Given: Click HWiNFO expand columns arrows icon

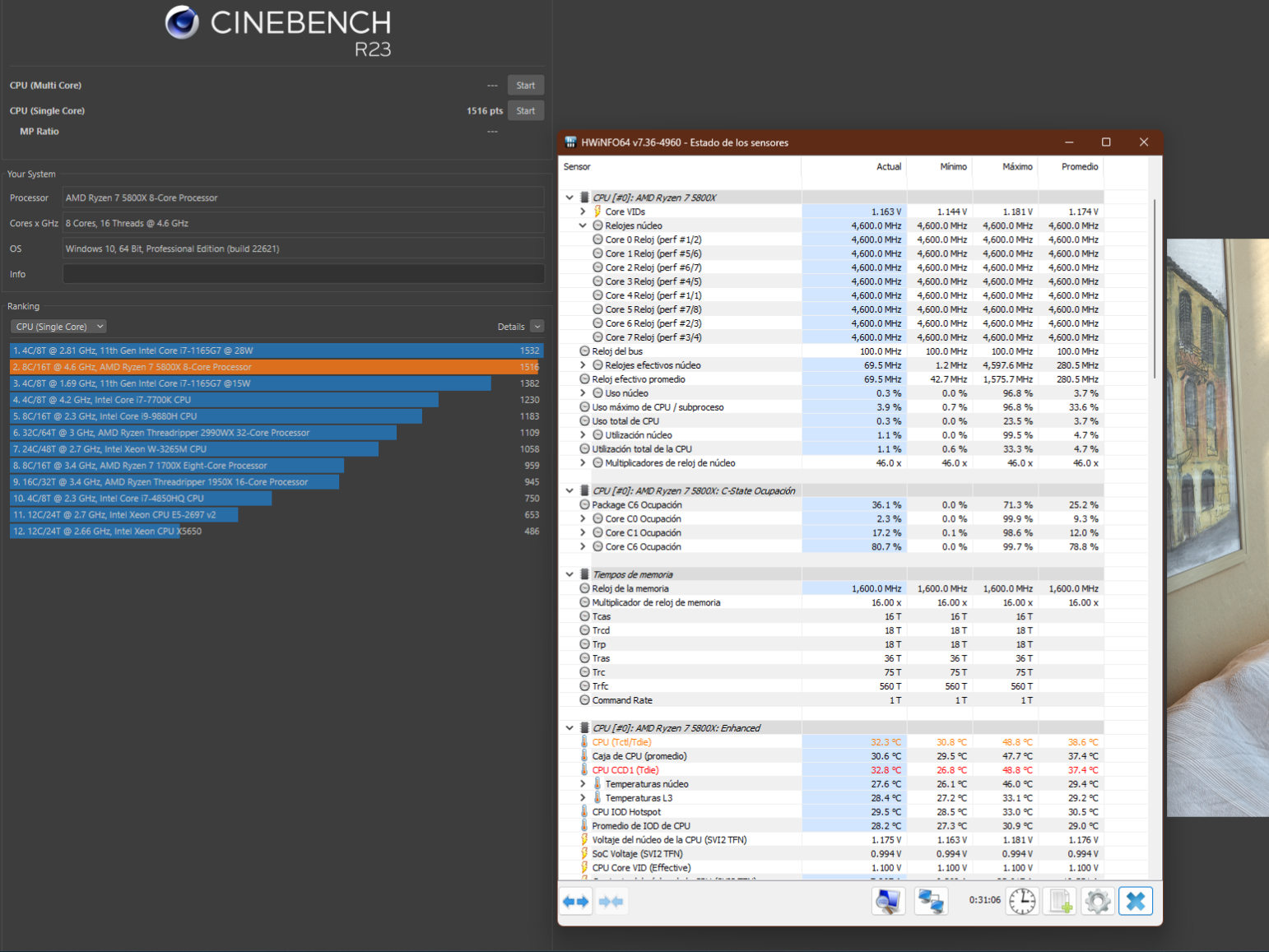Looking at the screenshot, I should pos(576,902).
